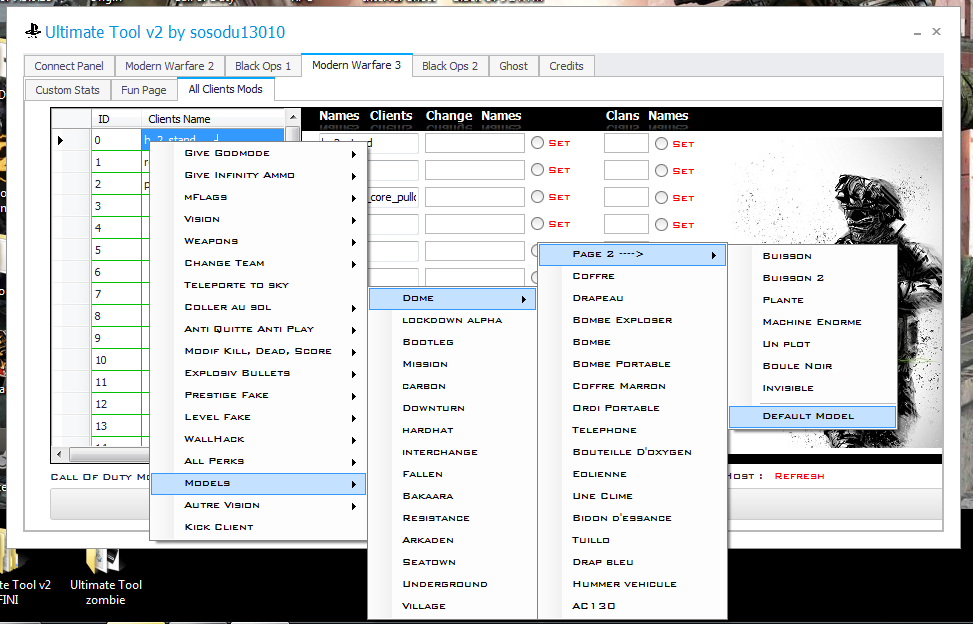Expand the Vision submenu
Screen dimensions: 973x624
pyautogui.click(x=258, y=220)
